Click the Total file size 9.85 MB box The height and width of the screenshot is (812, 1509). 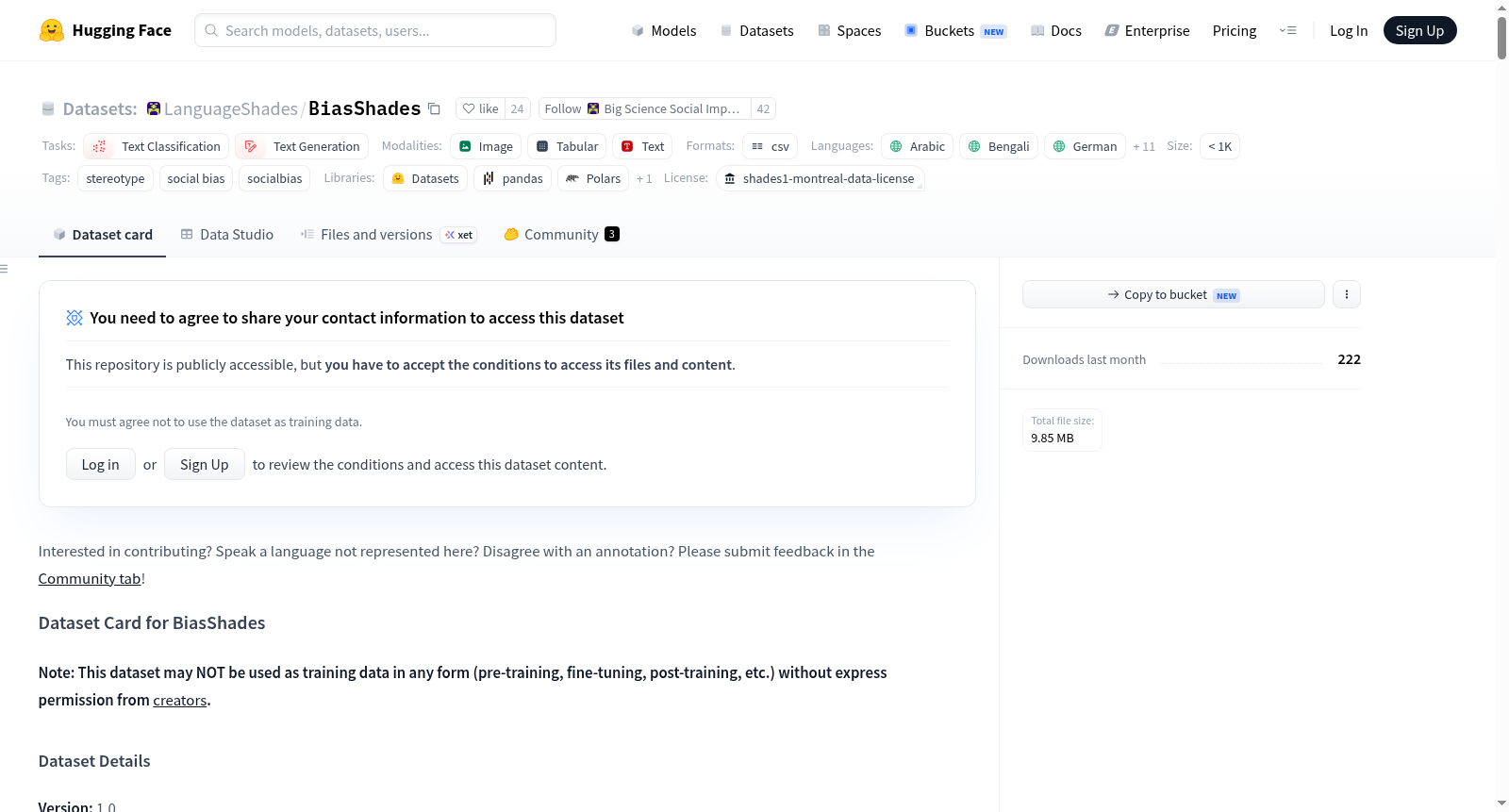pos(1062,430)
